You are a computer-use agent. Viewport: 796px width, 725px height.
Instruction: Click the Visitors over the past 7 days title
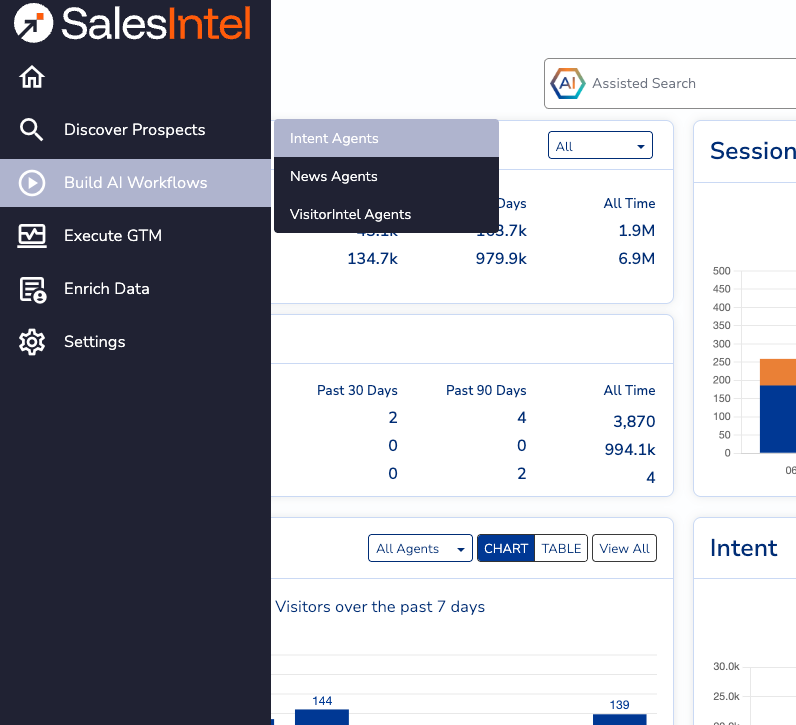380,607
